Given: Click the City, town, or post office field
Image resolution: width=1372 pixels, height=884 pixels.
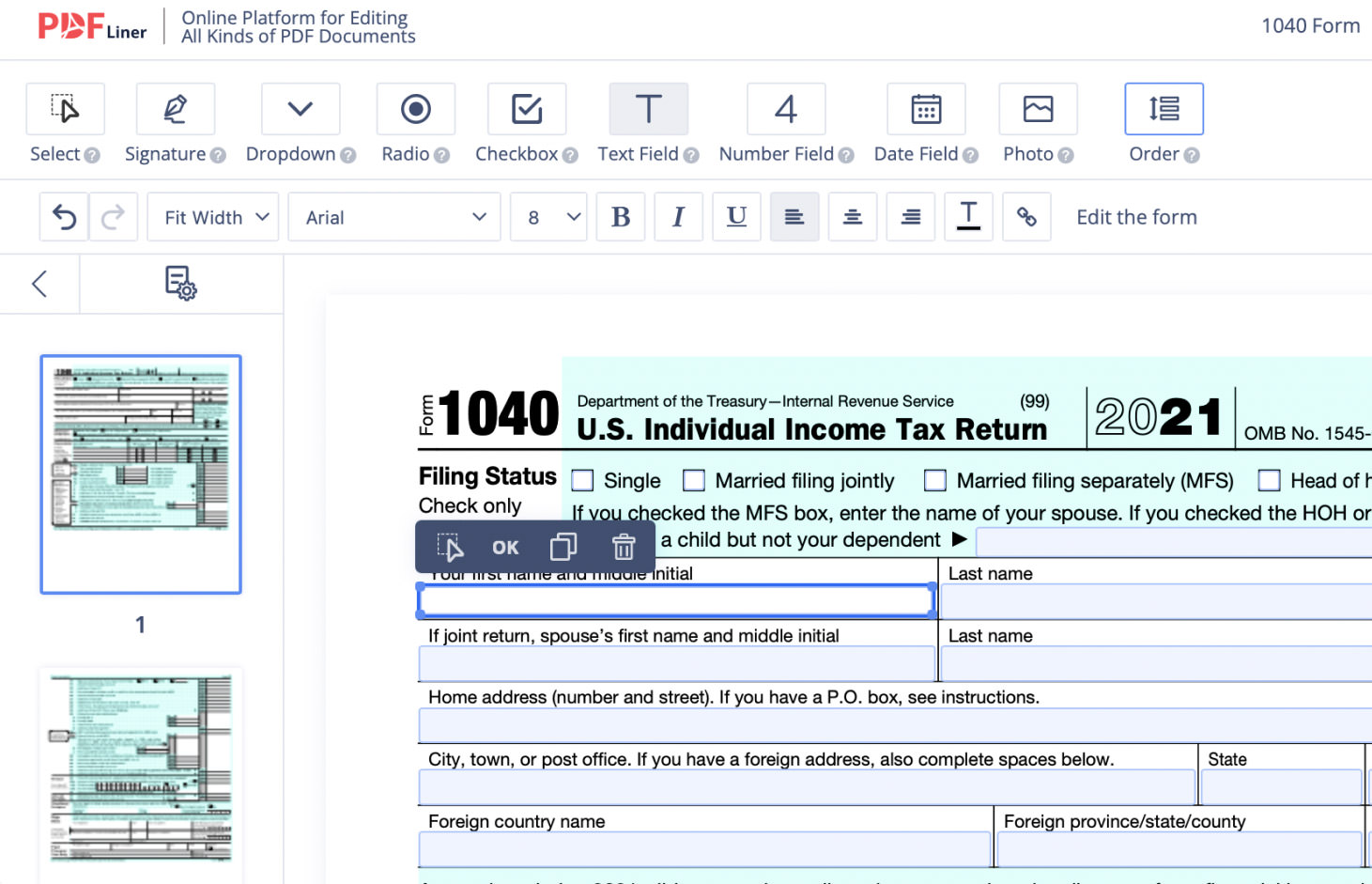Looking at the screenshot, I should pos(807,787).
